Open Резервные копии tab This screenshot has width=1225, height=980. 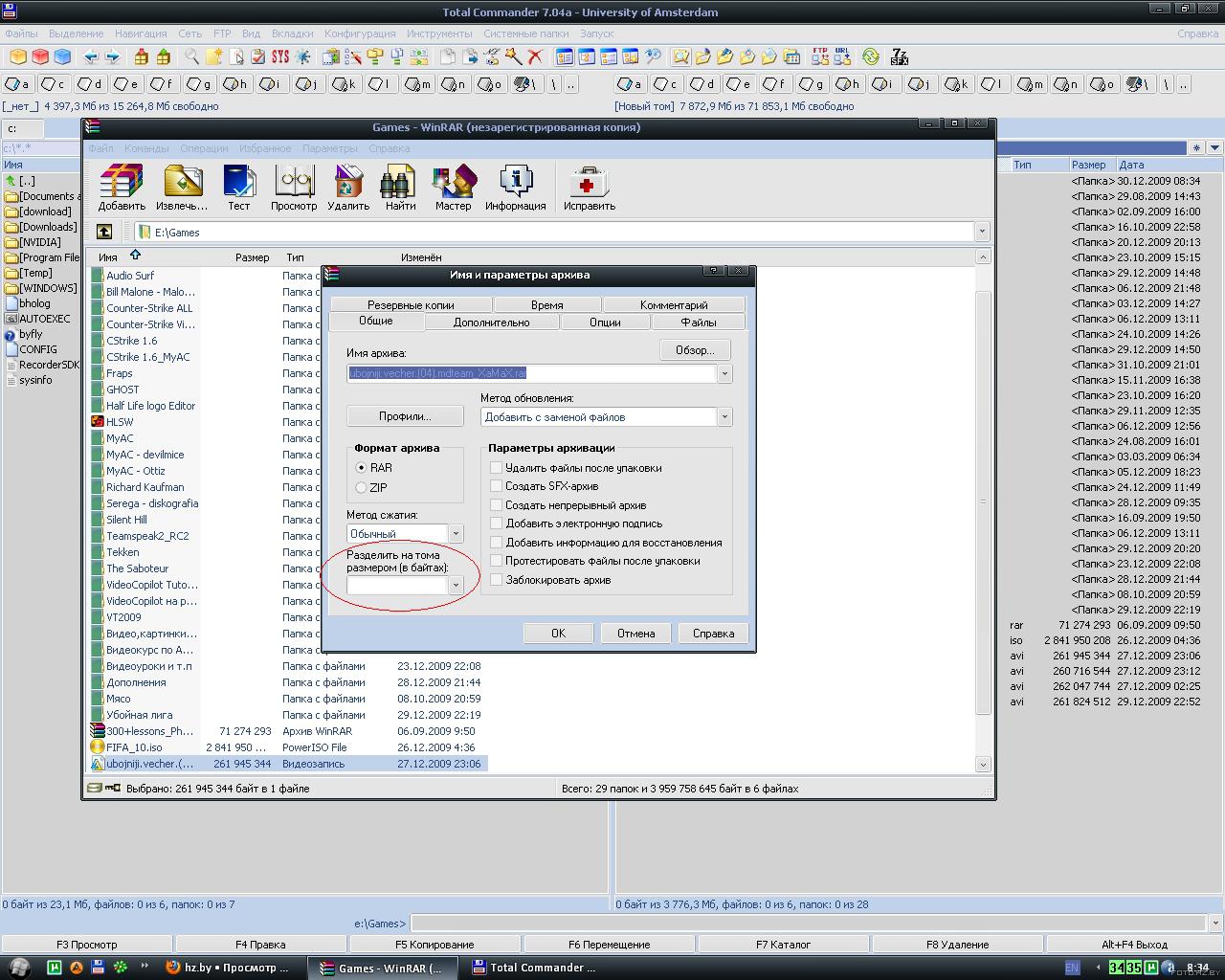(411, 305)
